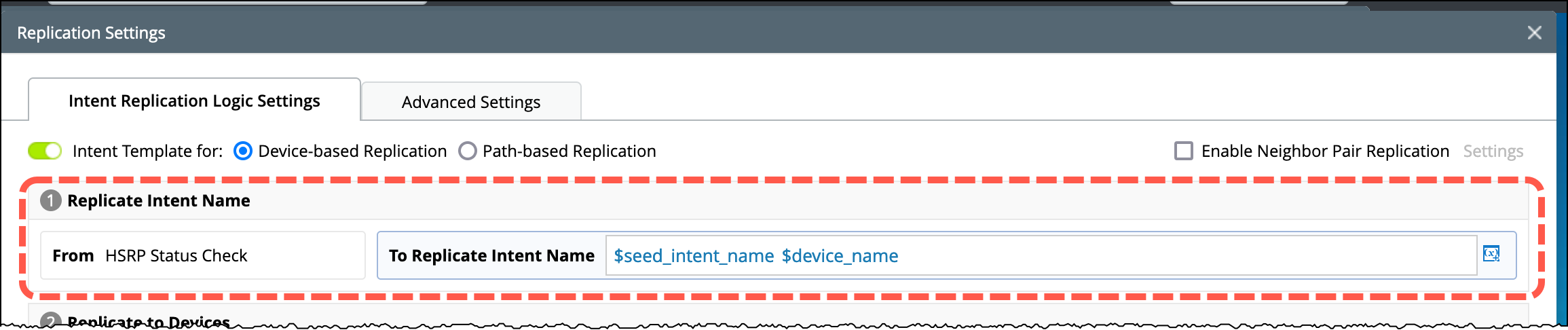Select Path-based Replication radio button
Image resolution: width=1568 pixels, height=330 pixels.
click(x=467, y=151)
